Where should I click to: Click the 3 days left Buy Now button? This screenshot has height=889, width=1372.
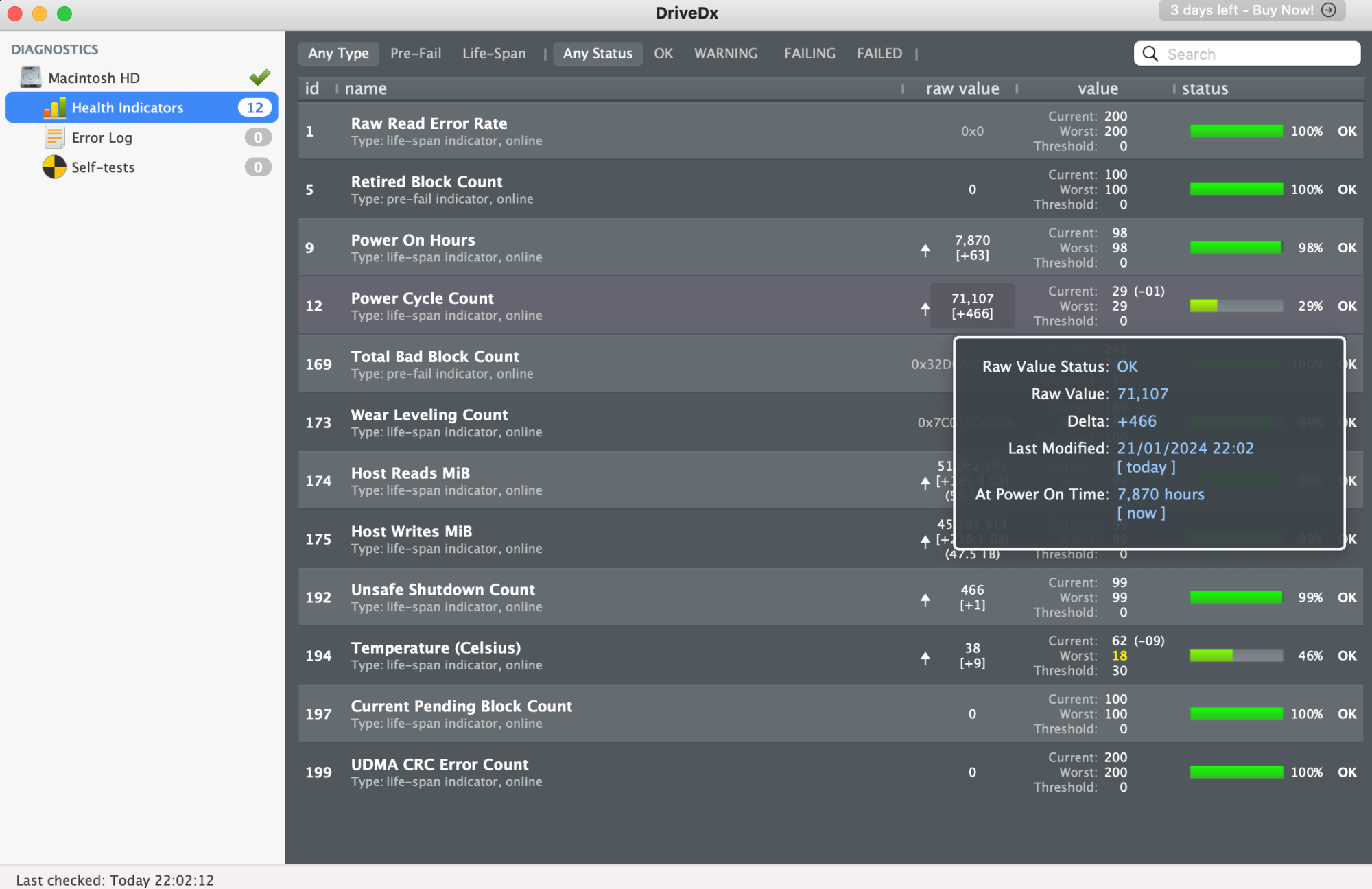(x=1242, y=10)
